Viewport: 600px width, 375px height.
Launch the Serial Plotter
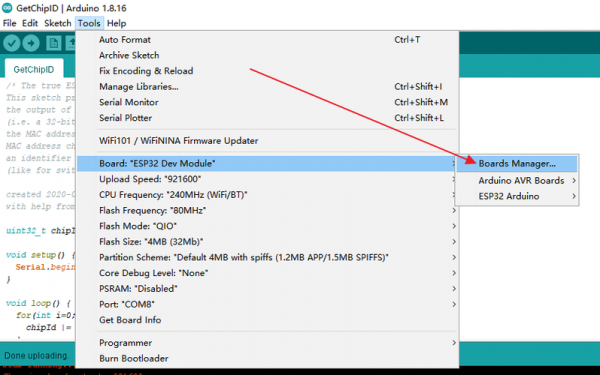pyautogui.click(x=267, y=118)
